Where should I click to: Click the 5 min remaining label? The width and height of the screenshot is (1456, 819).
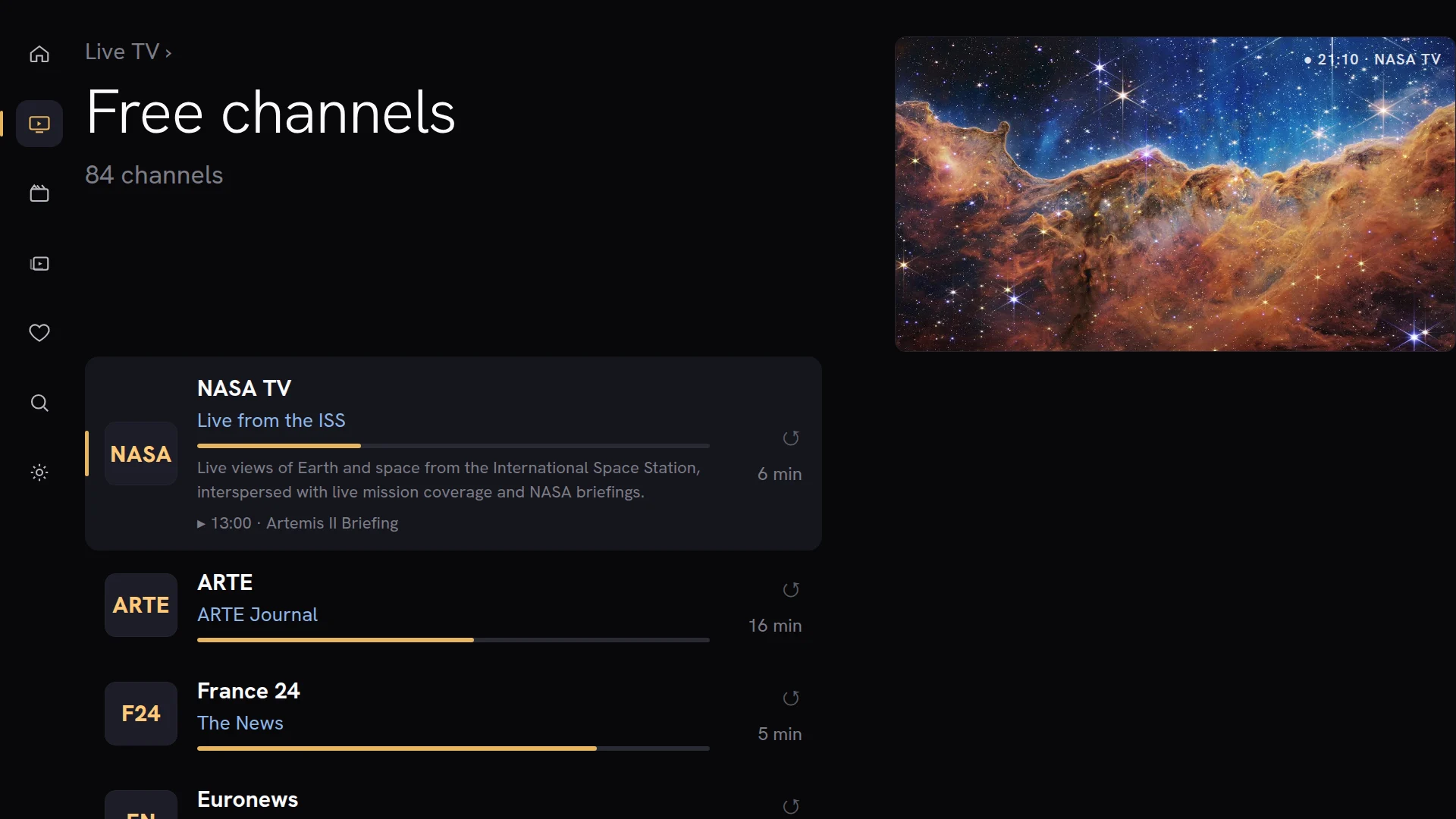point(780,734)
